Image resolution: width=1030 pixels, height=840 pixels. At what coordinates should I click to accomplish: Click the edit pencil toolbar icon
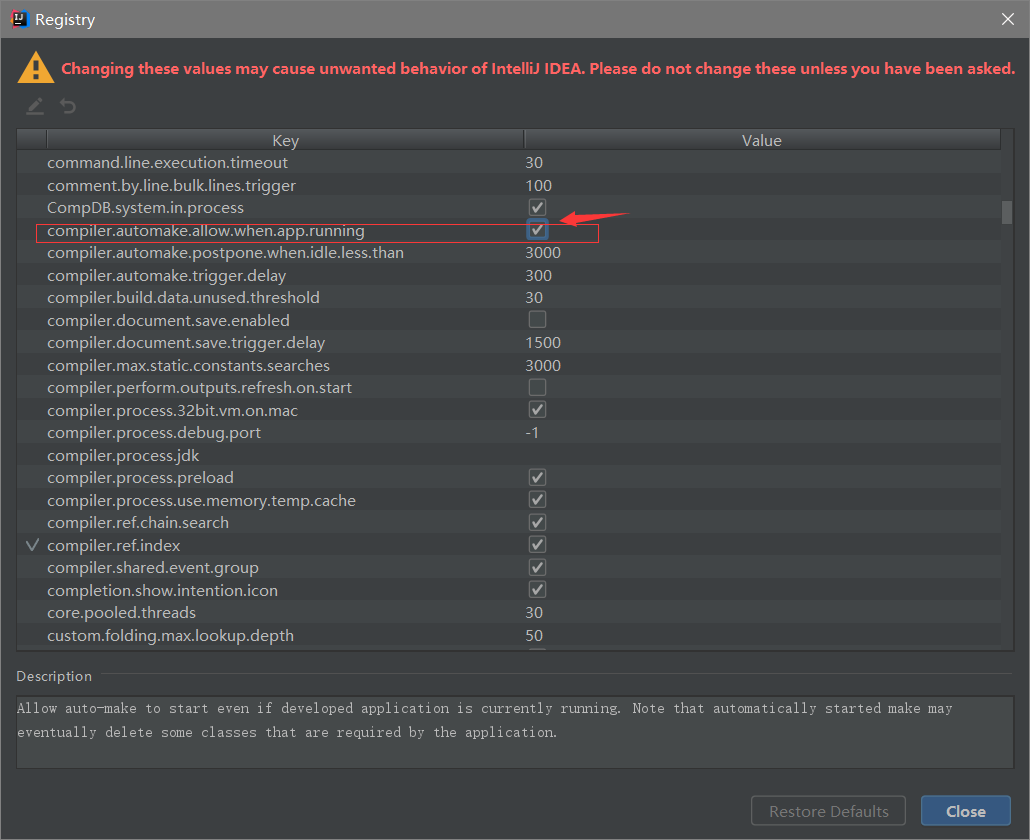pos(35,106)
